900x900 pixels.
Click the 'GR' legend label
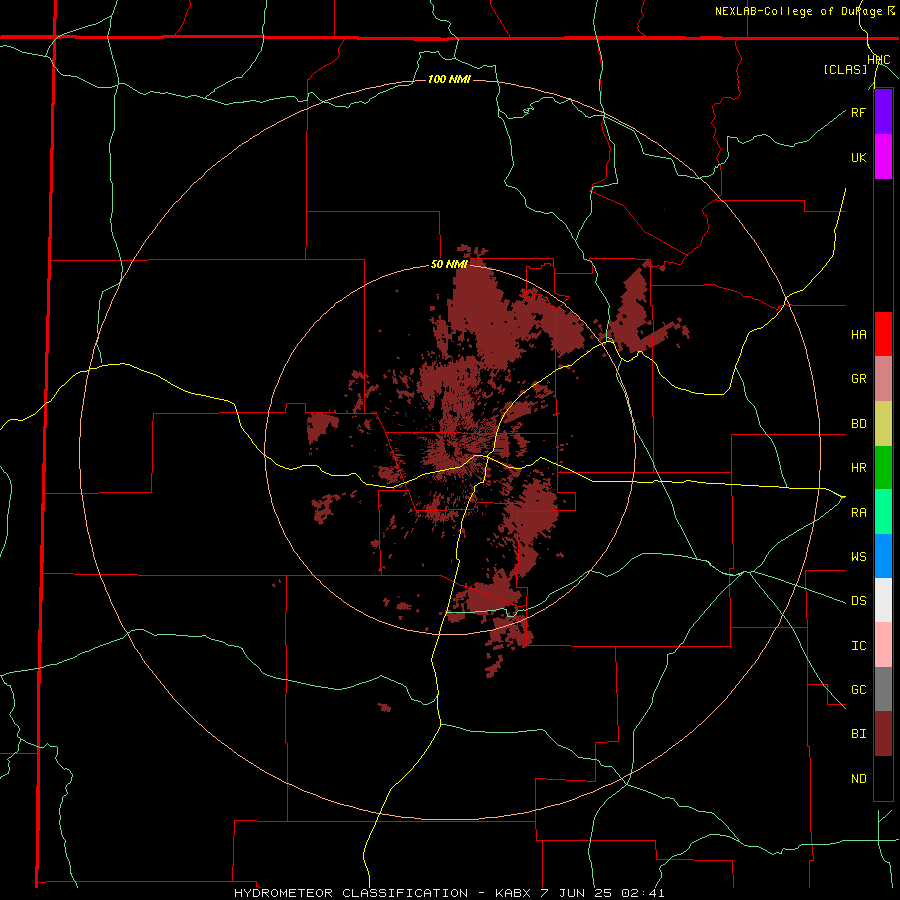pyautogui.click(x=858, y=379)
